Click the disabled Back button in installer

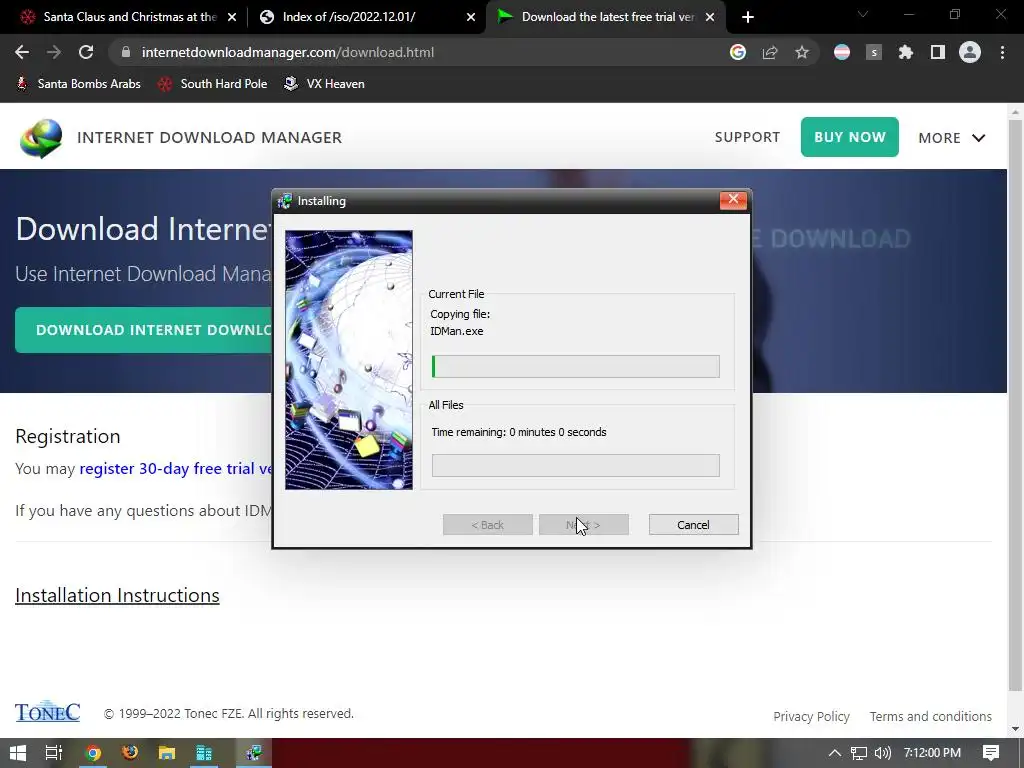click(x=487, y=524)
